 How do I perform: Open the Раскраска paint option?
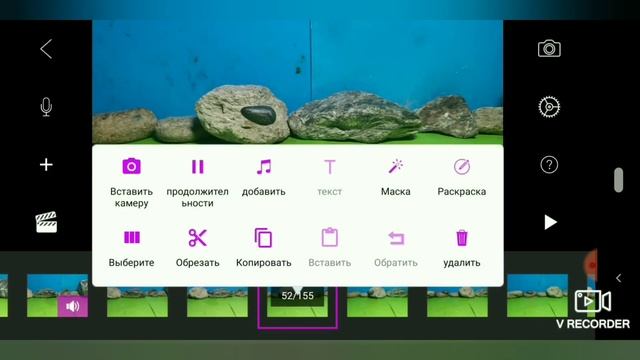pyautogui.click(x=462, y=177)
